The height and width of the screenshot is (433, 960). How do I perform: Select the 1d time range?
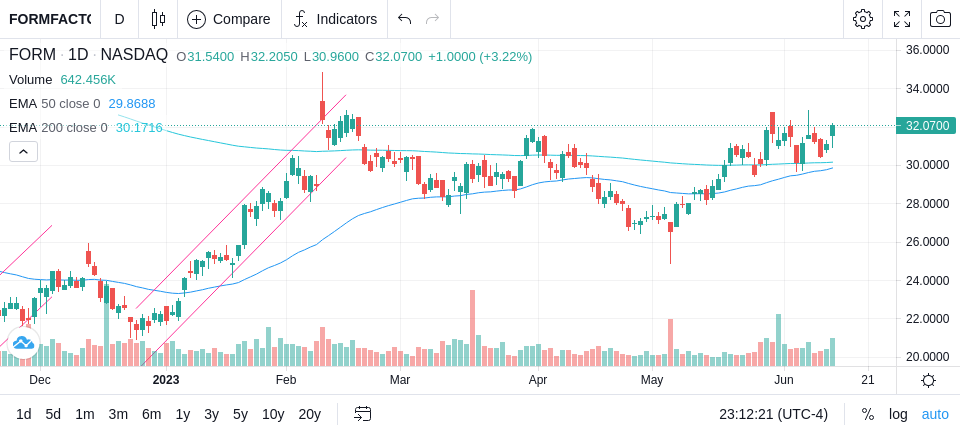point(24,414)
